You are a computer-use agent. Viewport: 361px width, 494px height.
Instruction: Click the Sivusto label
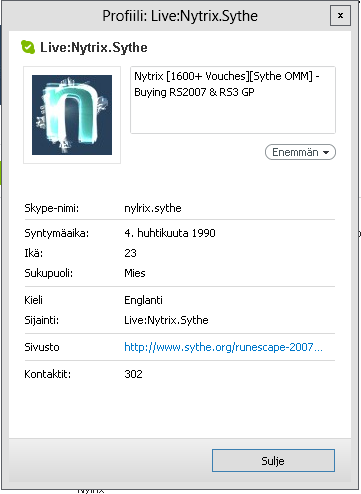[x=42, y=347]
